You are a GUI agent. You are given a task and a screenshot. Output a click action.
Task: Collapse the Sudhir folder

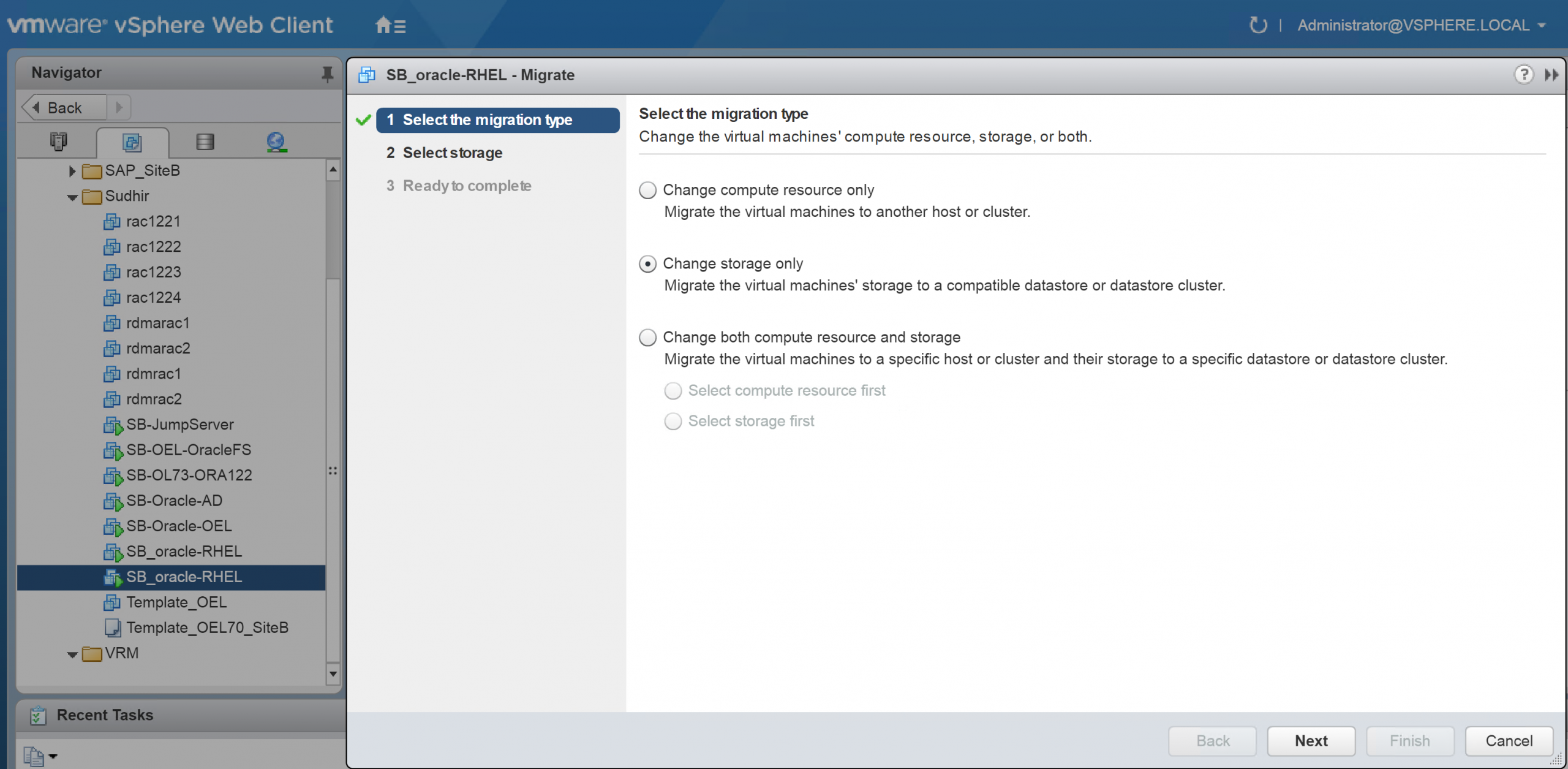tap(72, 197)
